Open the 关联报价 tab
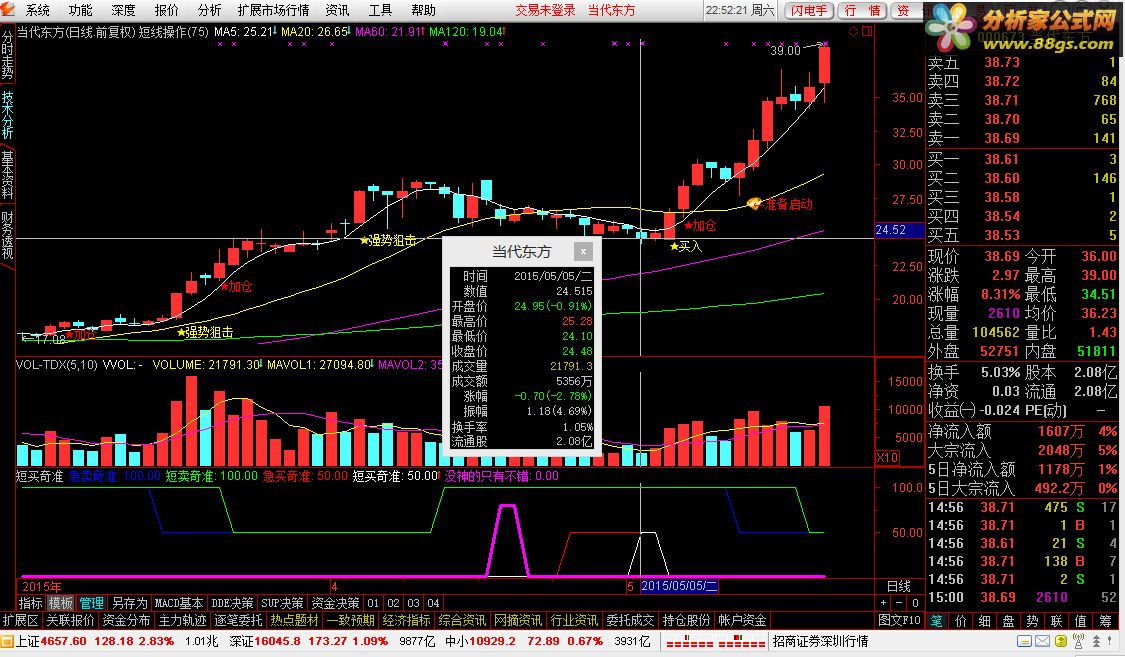This screenshot has height=657, width=1125. (70, 620)
